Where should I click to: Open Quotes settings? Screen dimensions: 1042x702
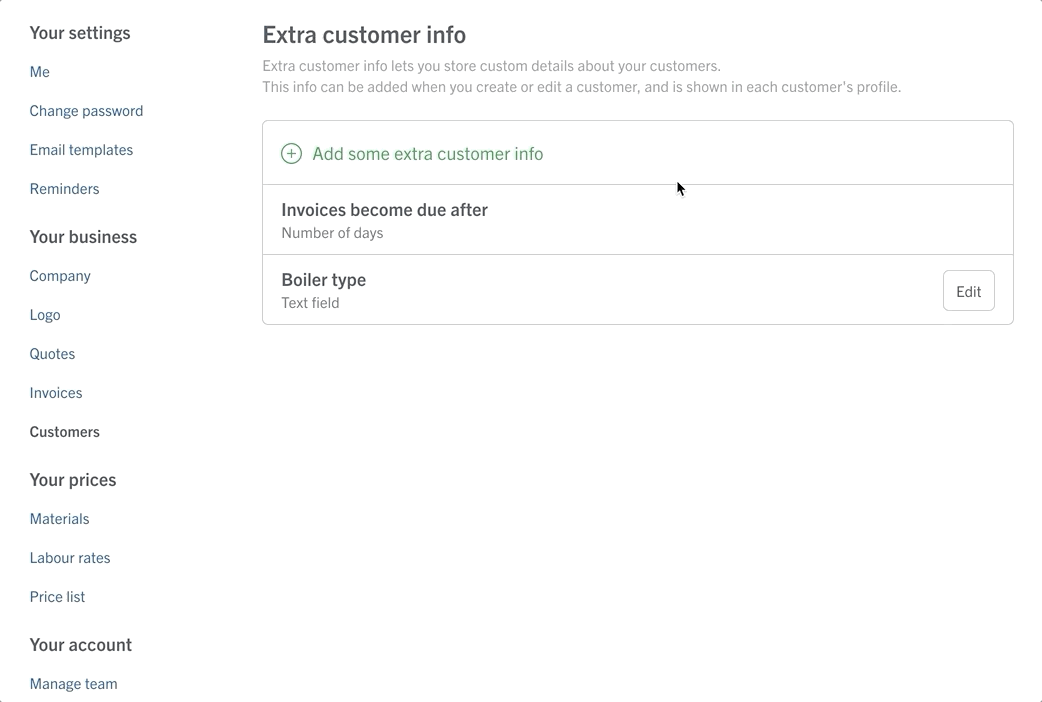point(52,354)
